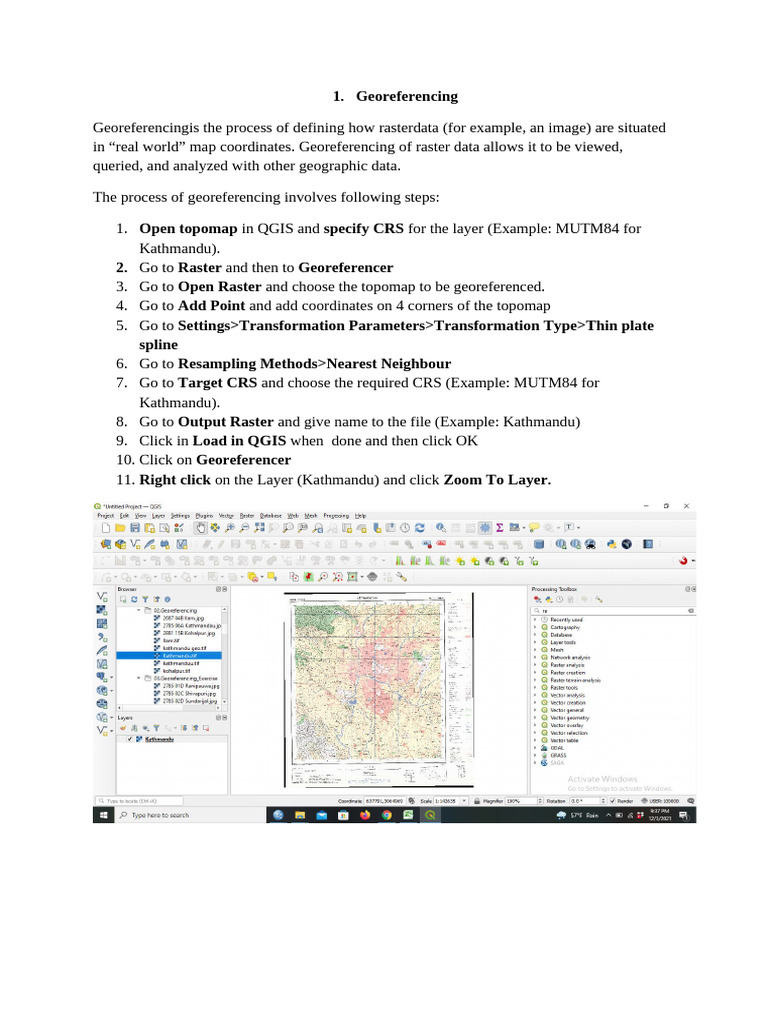Click the Filter Legend icon in Layers panel
The height and width of the screenshot is (1024, 768).
point(156,728)
